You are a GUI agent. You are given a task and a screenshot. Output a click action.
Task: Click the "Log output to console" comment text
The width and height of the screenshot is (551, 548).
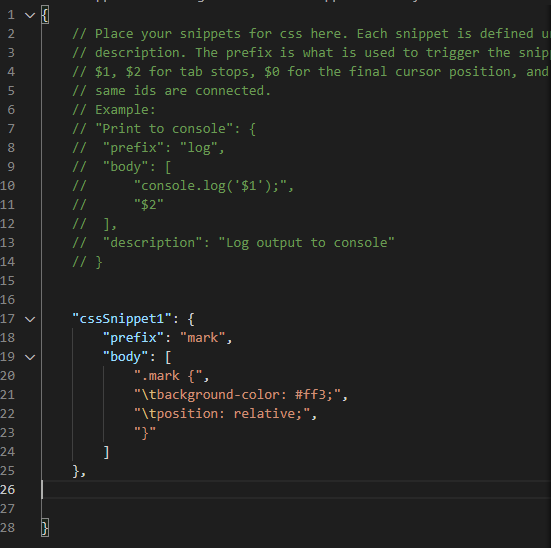(306, 243)
